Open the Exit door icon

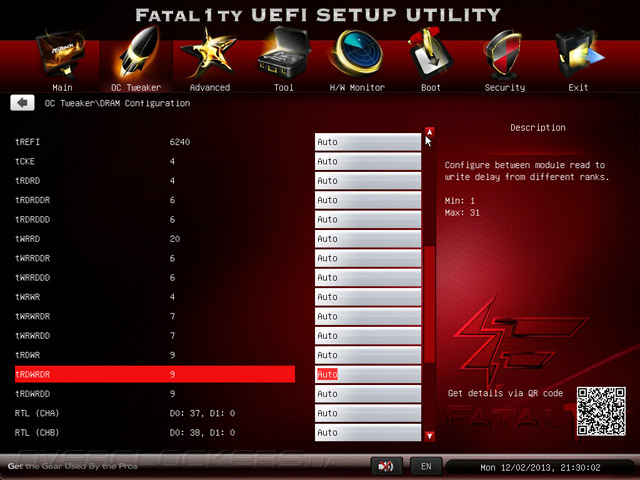578,54
